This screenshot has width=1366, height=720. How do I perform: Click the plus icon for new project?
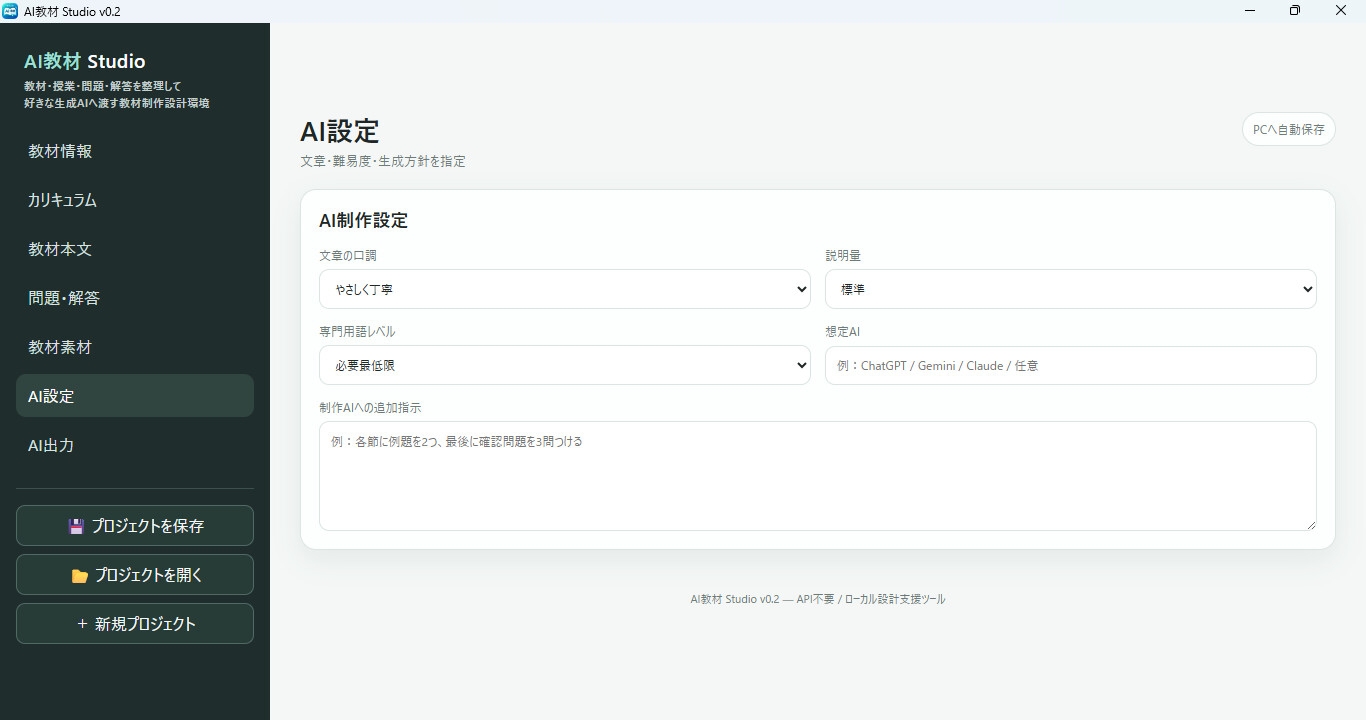click(82, 624)
